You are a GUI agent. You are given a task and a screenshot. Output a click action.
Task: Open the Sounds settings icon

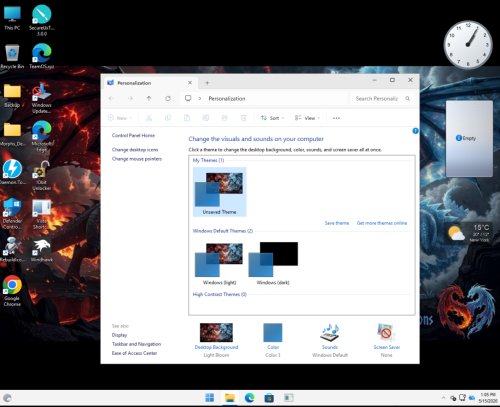[330, 332]
